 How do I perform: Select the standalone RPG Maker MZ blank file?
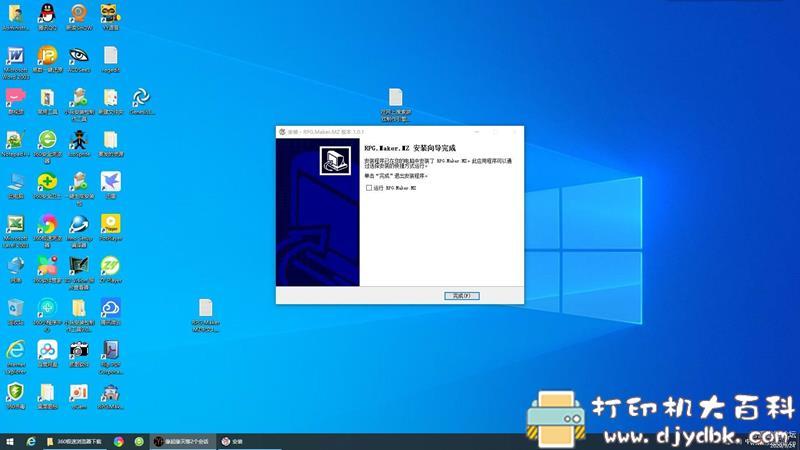tap(206, 315)
